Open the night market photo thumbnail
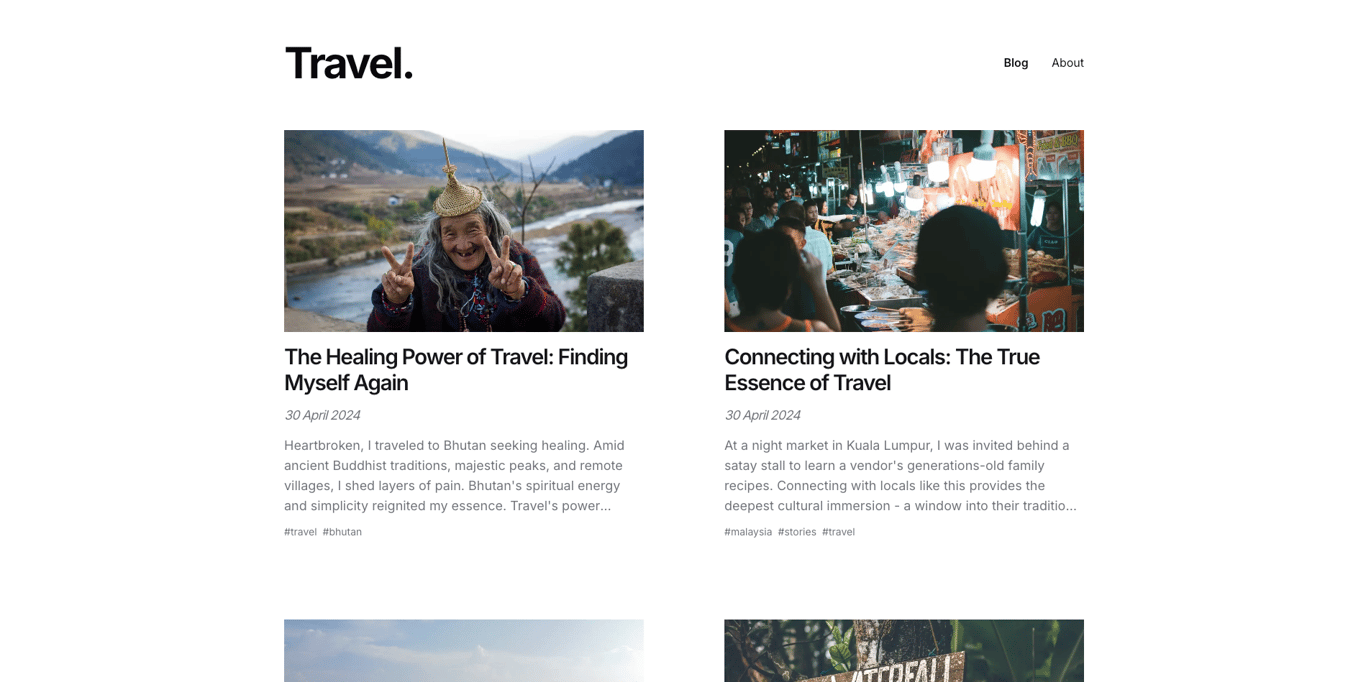Image resolution: width=1366 pixels, height=682 pixels. 904,231
